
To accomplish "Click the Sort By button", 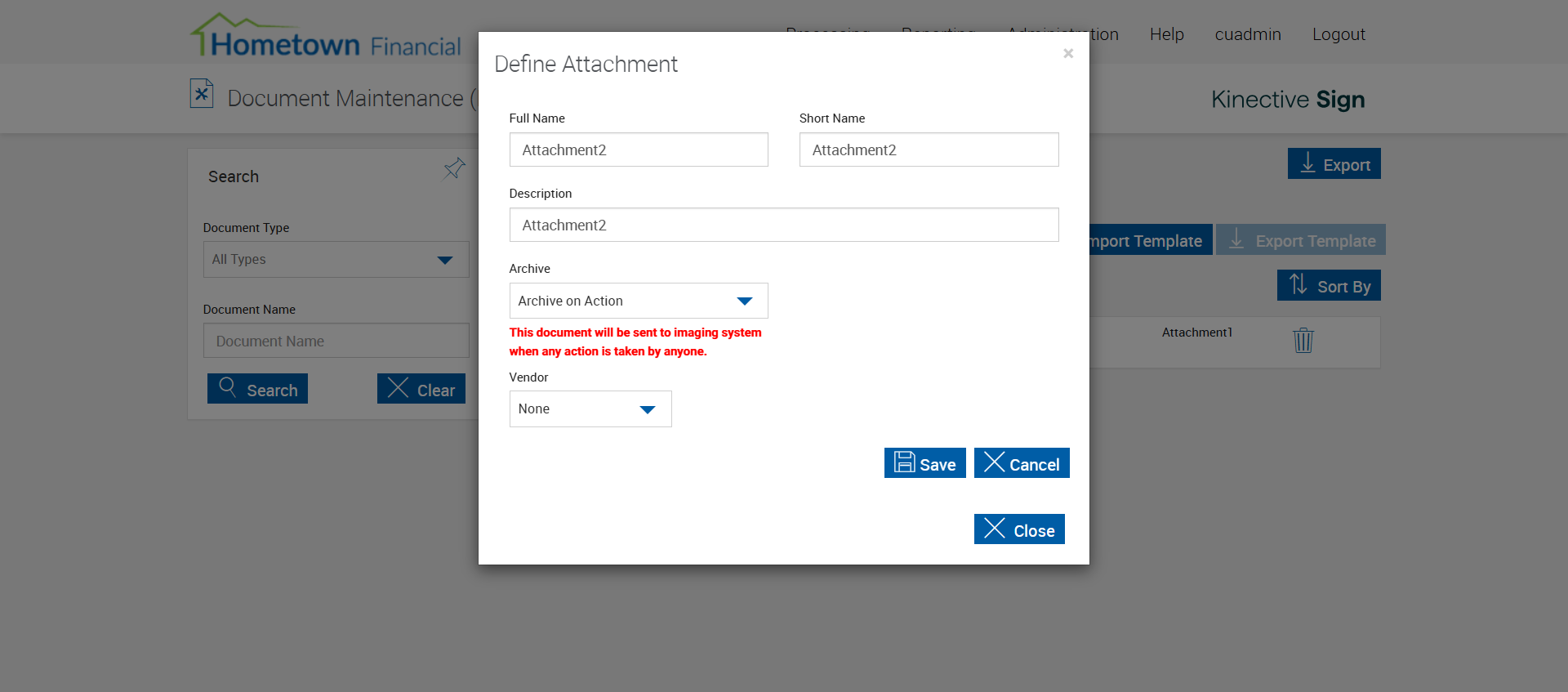I will pos(1328,286).
